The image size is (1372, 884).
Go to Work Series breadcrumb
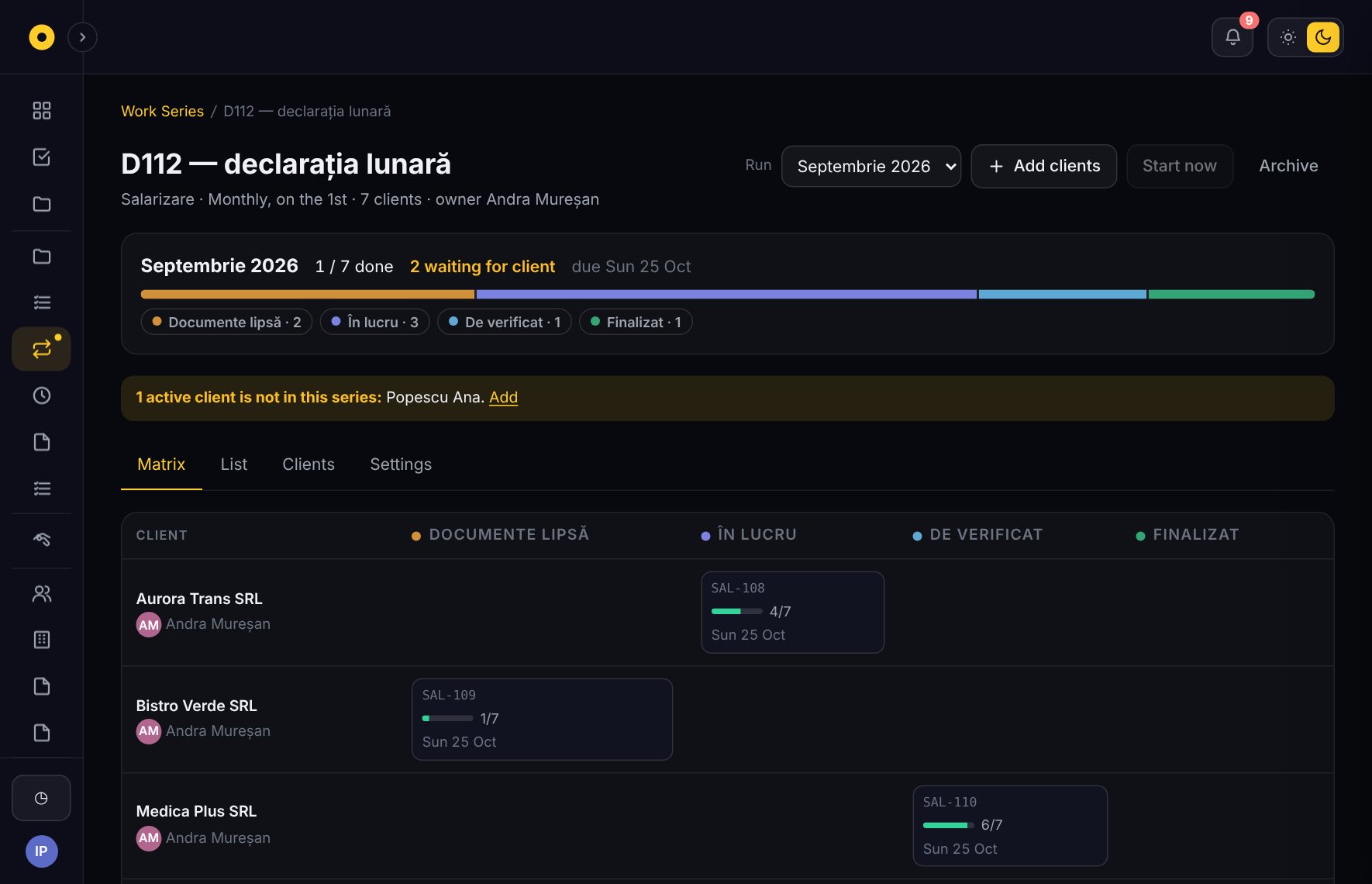pos(162,111)
